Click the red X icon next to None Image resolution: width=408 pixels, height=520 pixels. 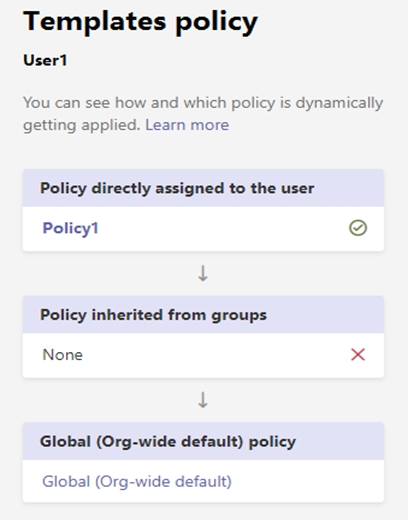358,355
